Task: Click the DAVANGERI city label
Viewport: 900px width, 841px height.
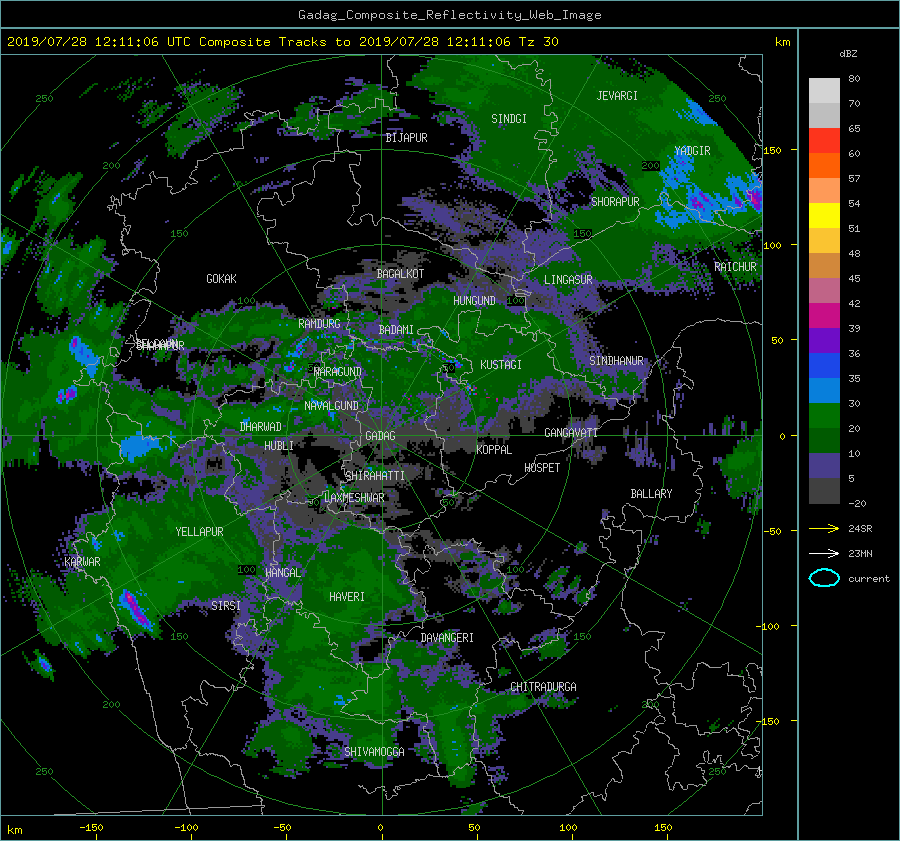Action: [447, 638]
